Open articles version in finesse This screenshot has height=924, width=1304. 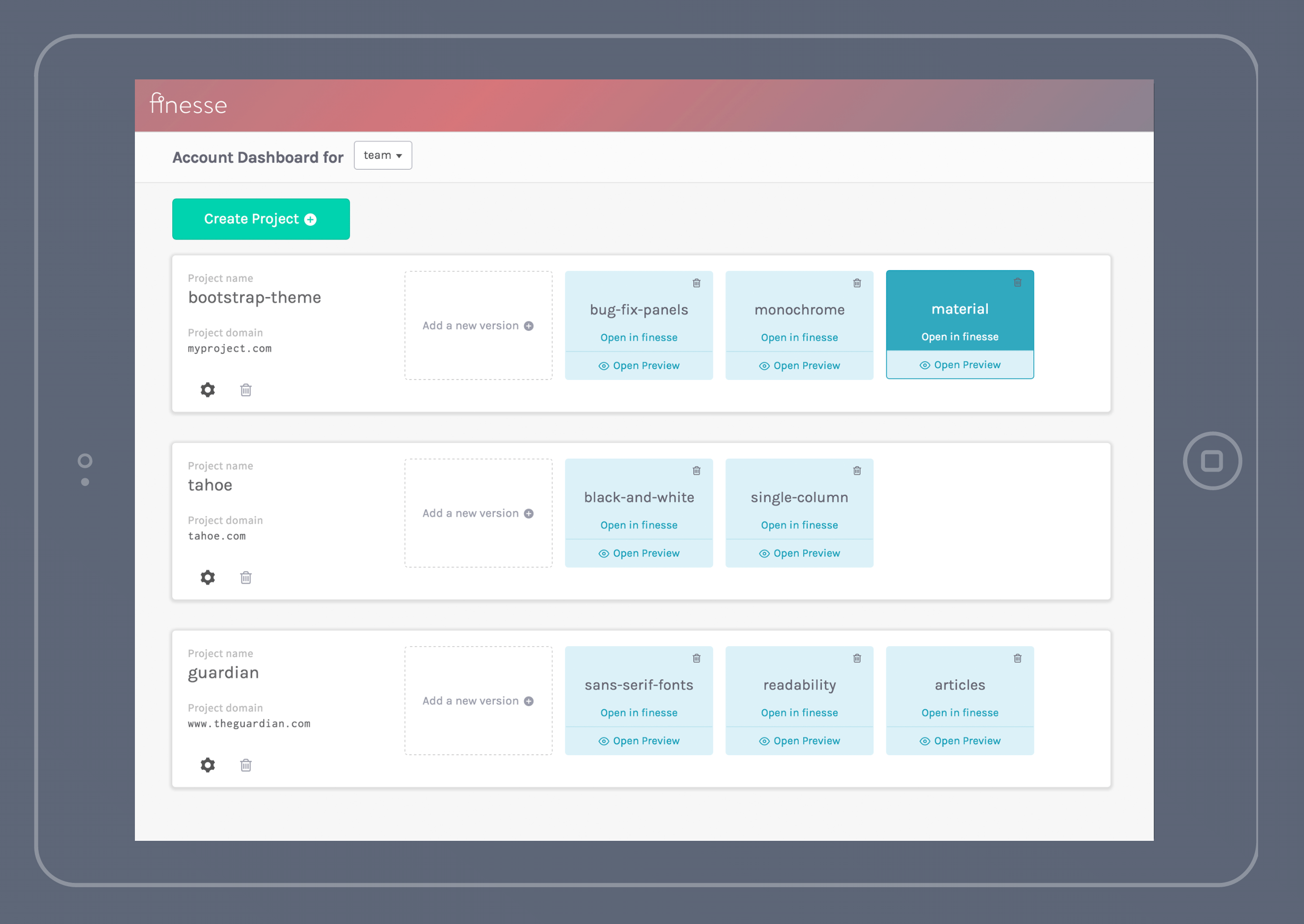tap(960, 713)
